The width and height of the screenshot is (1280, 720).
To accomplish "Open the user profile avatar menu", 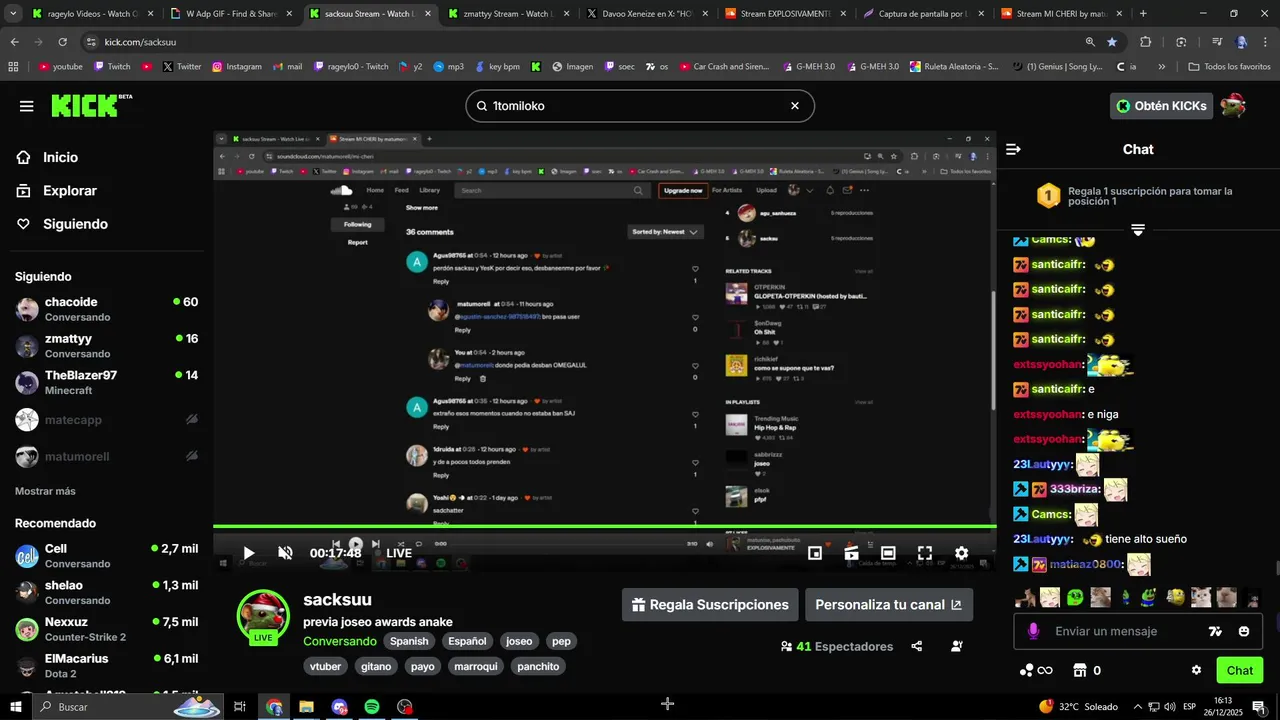I will pos(1233,105).
